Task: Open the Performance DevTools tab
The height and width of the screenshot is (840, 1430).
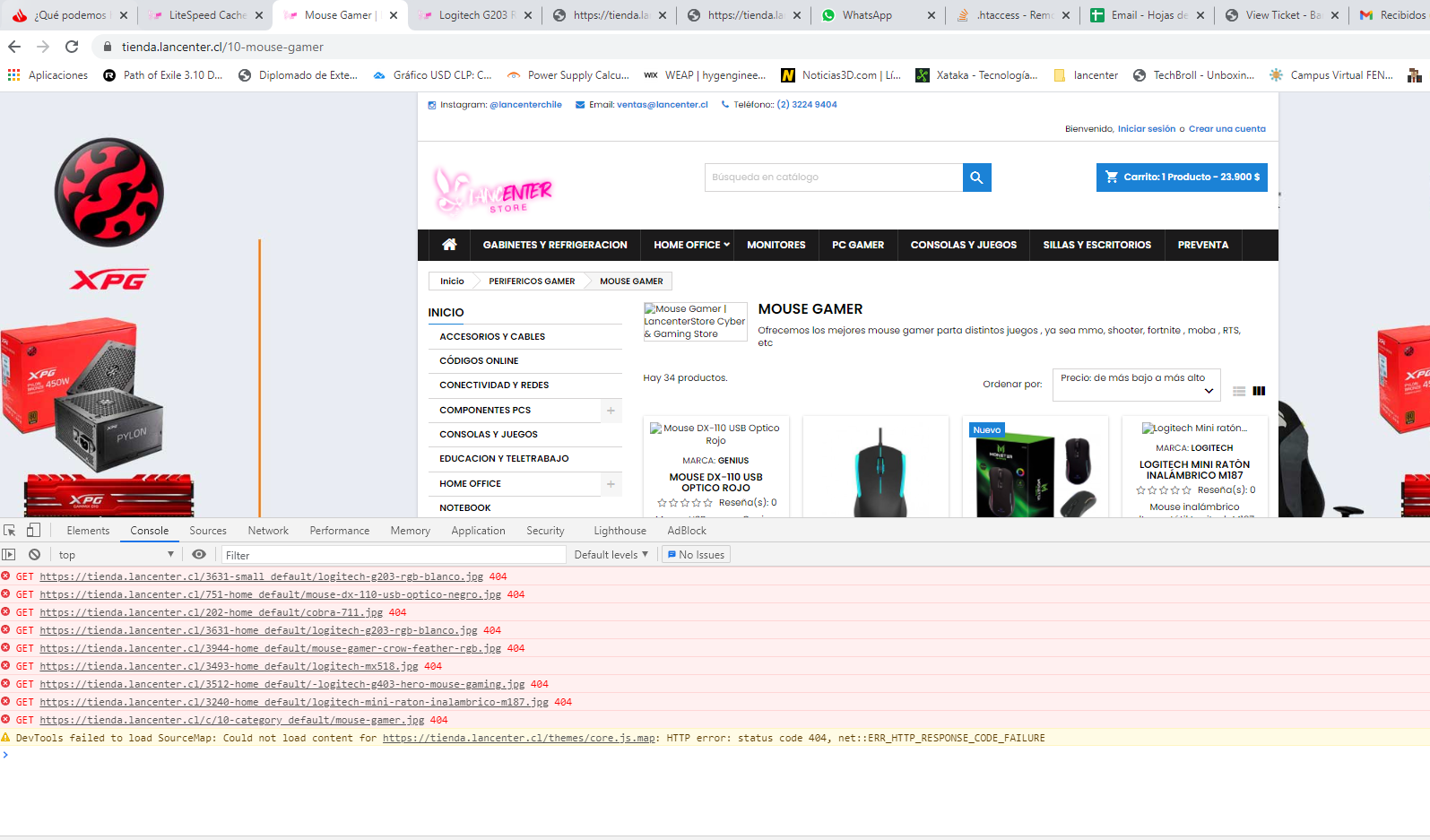Action: [340, 531]
